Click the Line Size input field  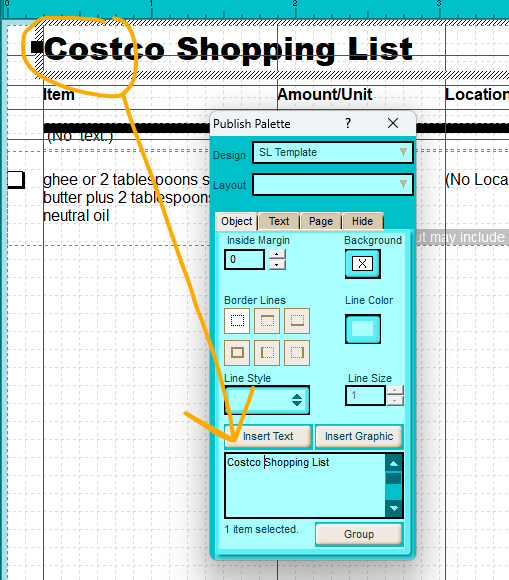point(365,395)
